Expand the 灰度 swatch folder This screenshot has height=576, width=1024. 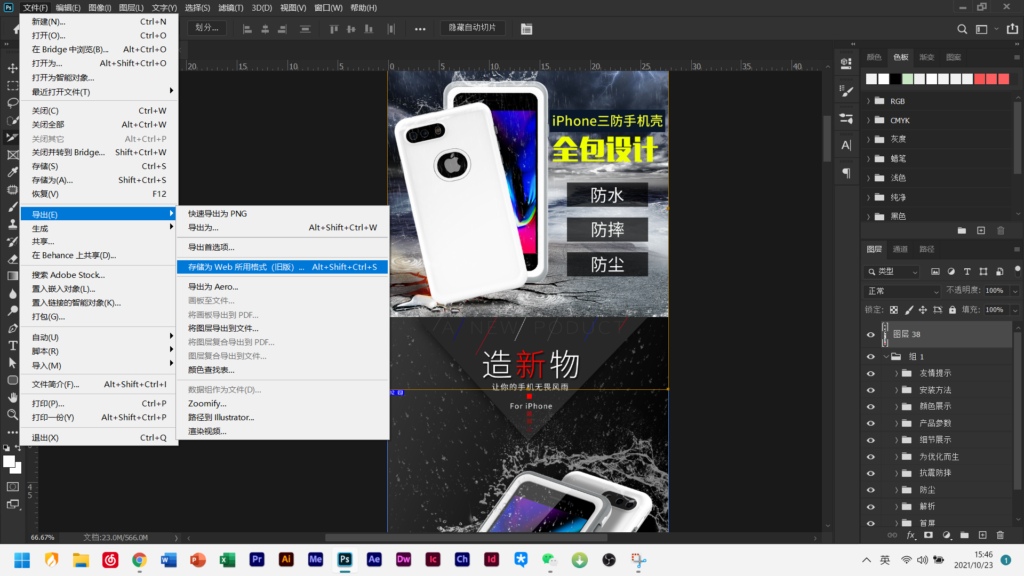869,139
